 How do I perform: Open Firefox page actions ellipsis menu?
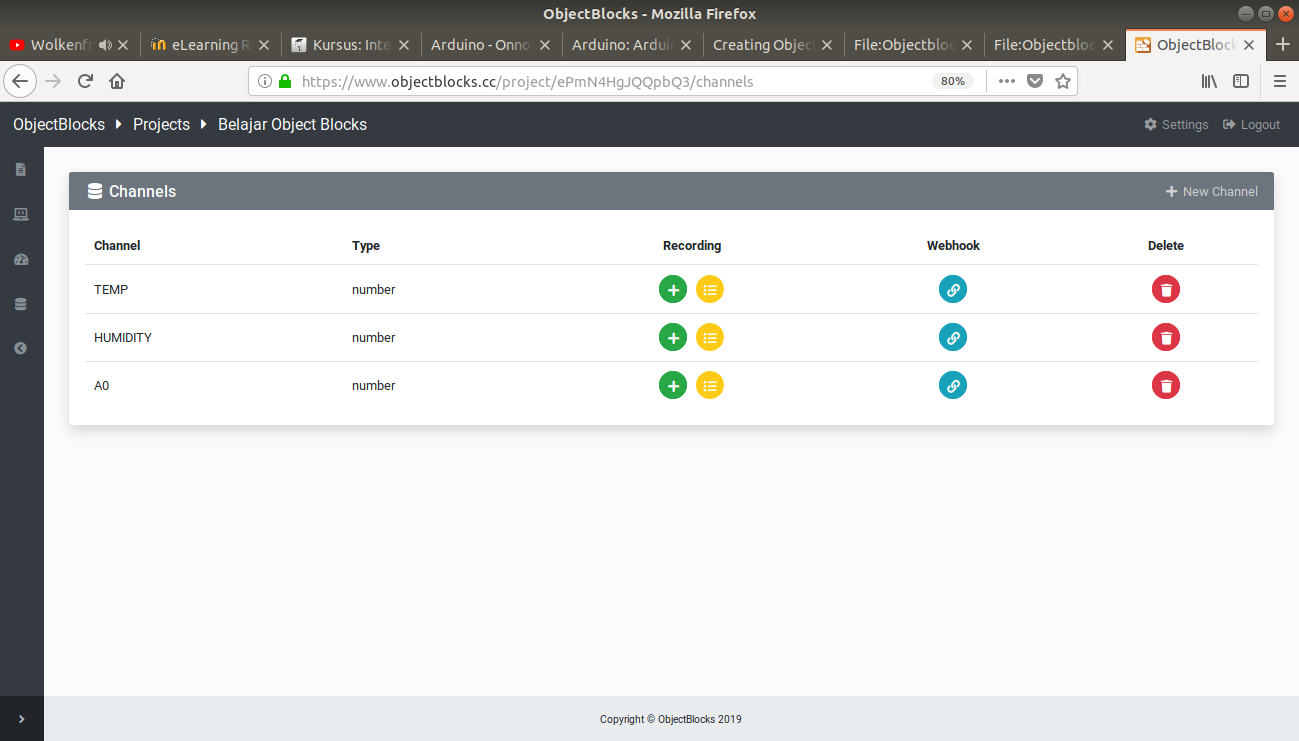coord(1006,81)
